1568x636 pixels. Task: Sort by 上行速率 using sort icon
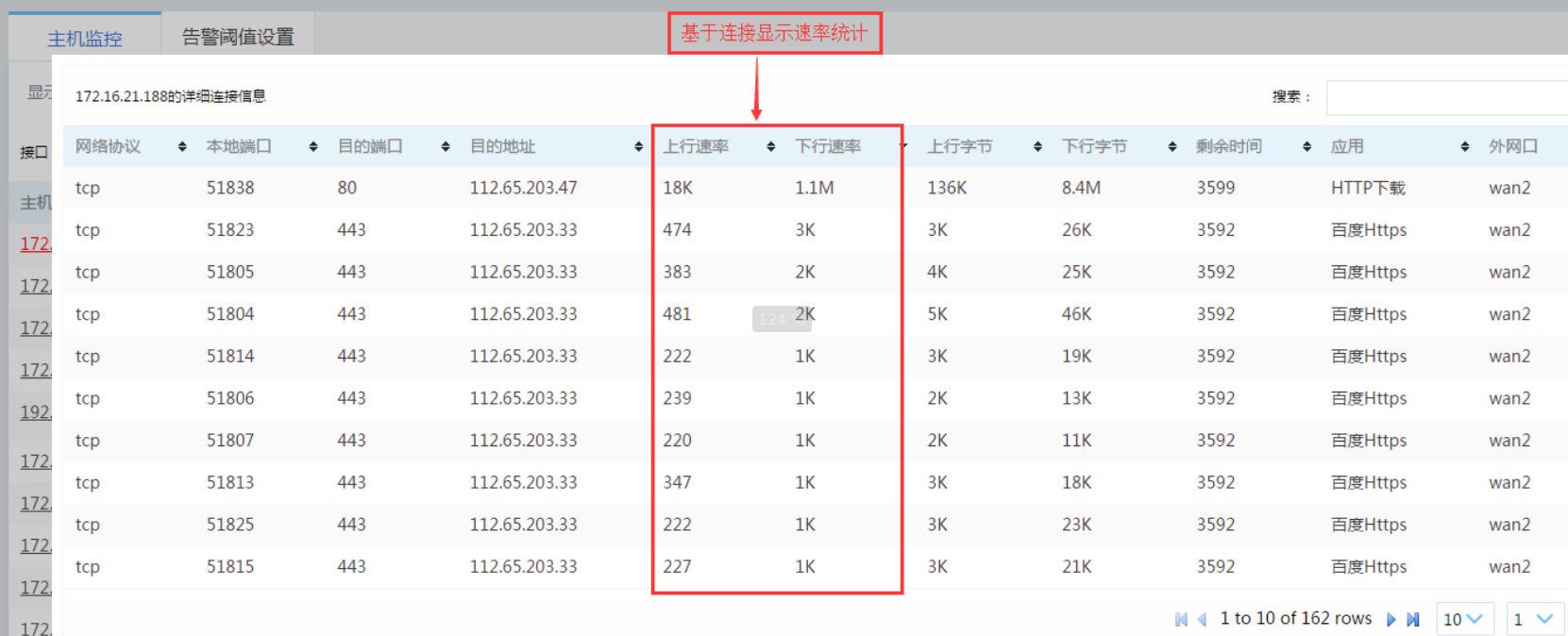point(770,146)
